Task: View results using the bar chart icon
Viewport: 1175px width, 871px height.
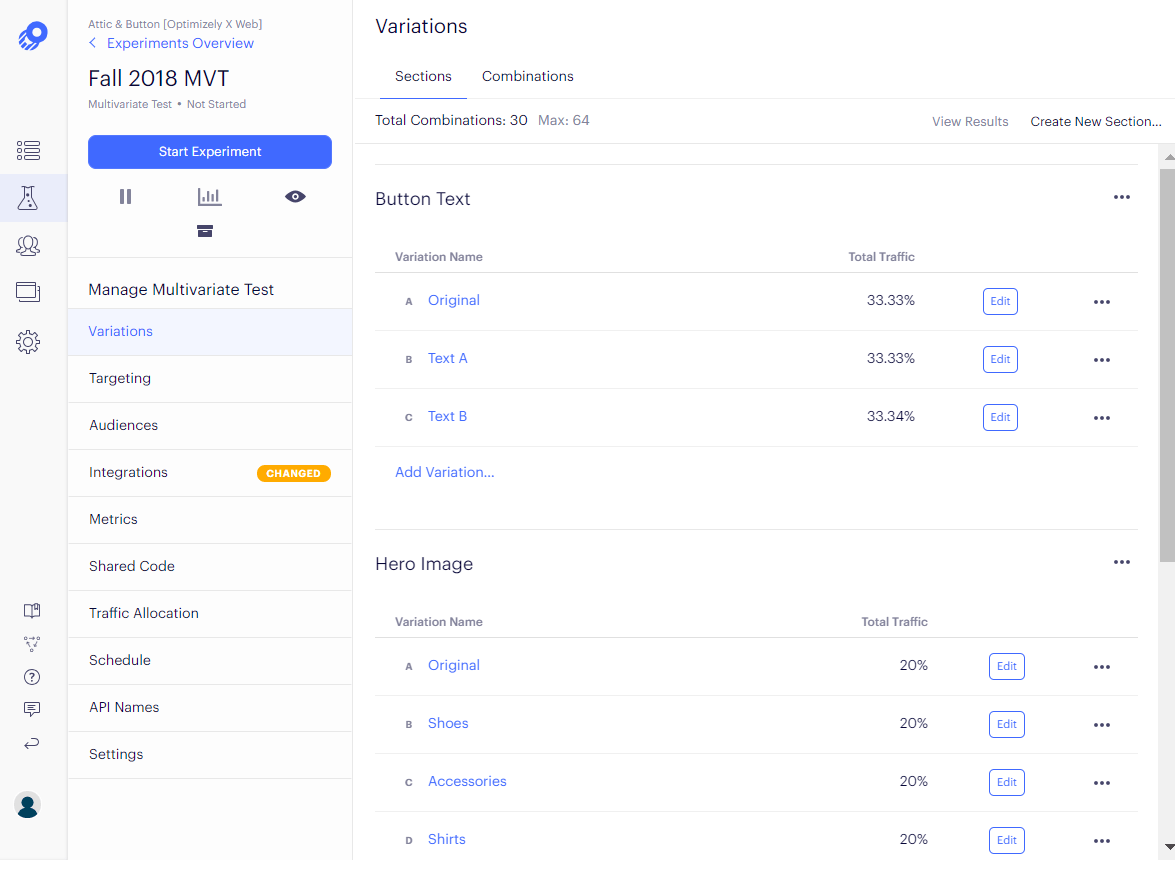Action: pyautogui.click(x=209, y=197)
